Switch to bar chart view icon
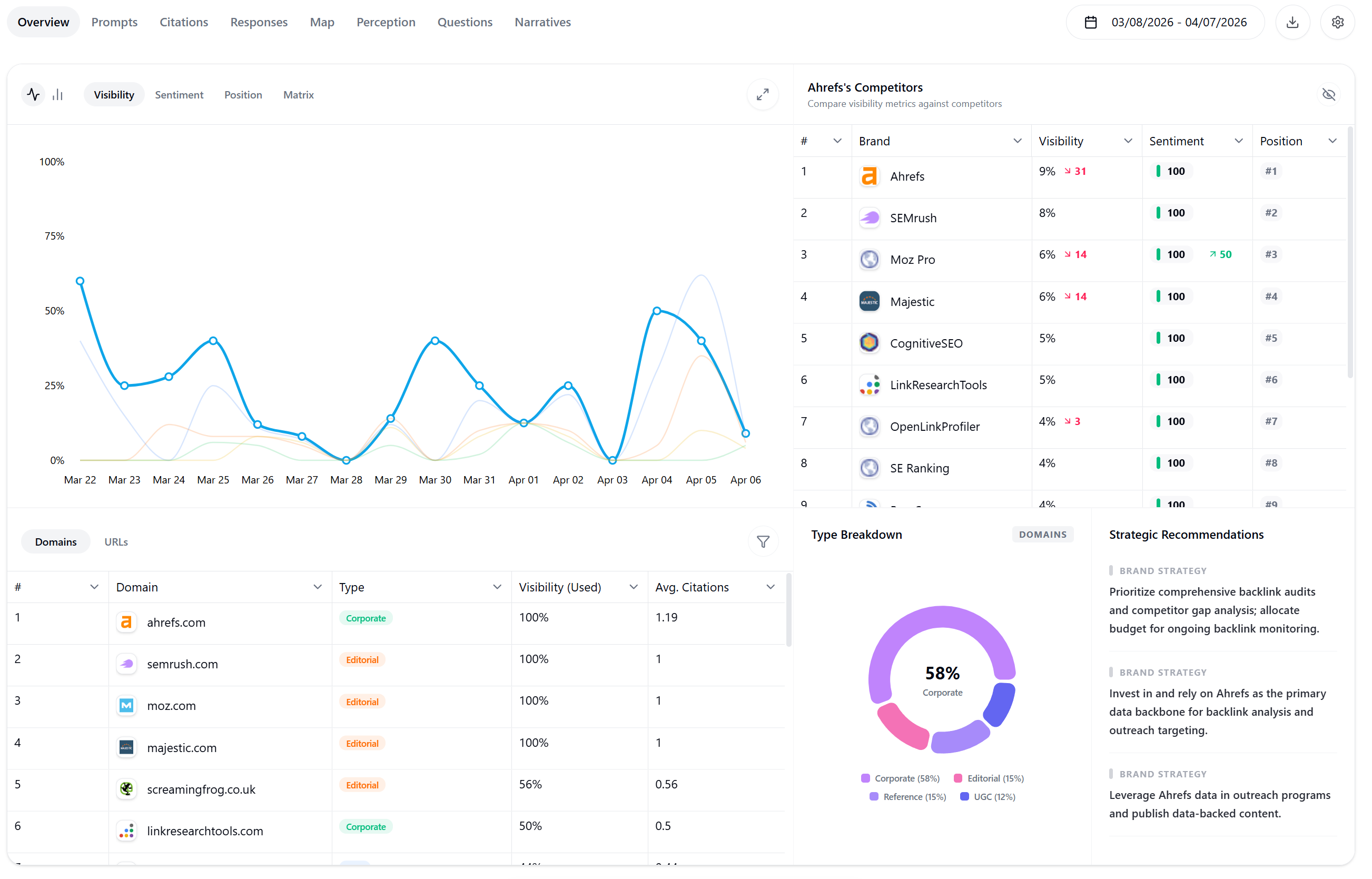 pyautogui.click(x=57, y=95)
